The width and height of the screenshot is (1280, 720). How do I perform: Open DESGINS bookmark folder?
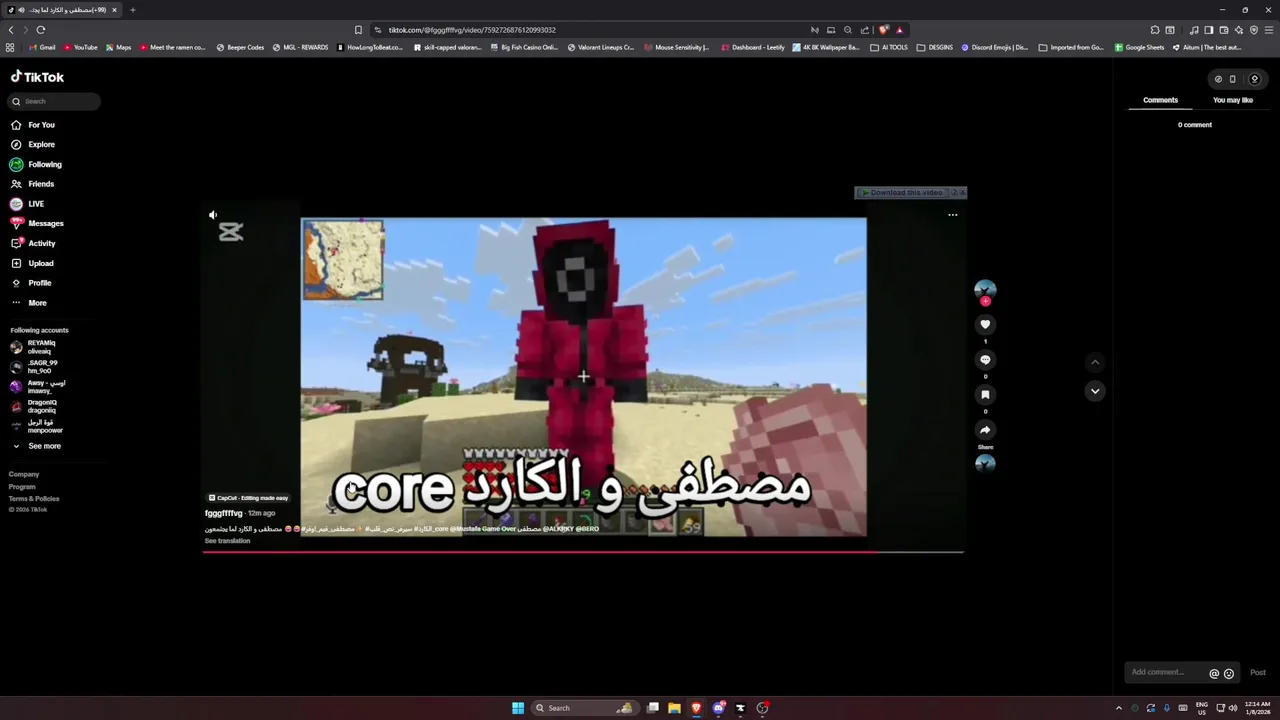coord(935,47)
